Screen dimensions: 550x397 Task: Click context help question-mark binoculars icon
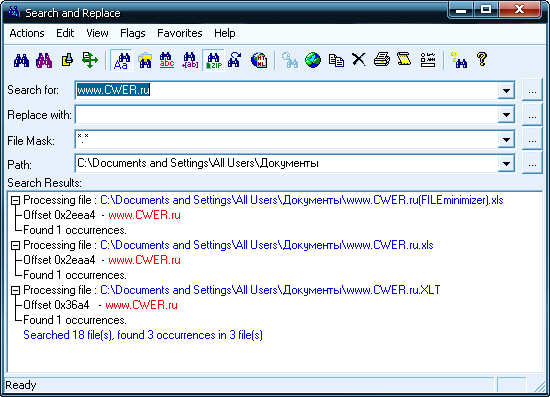click(x=459, y=60)
